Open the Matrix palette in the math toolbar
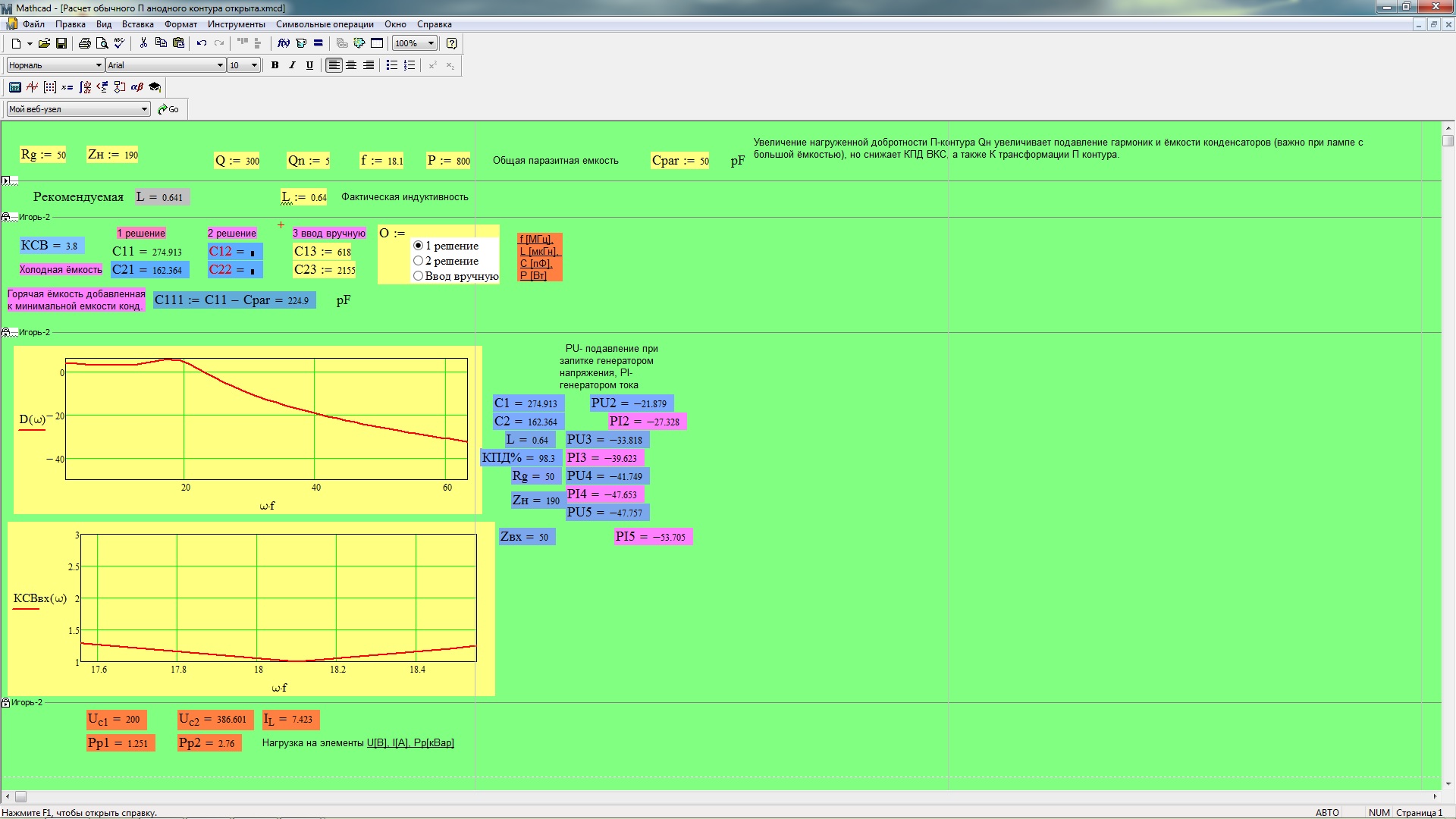1456x819 pixels. pos(50,87)
